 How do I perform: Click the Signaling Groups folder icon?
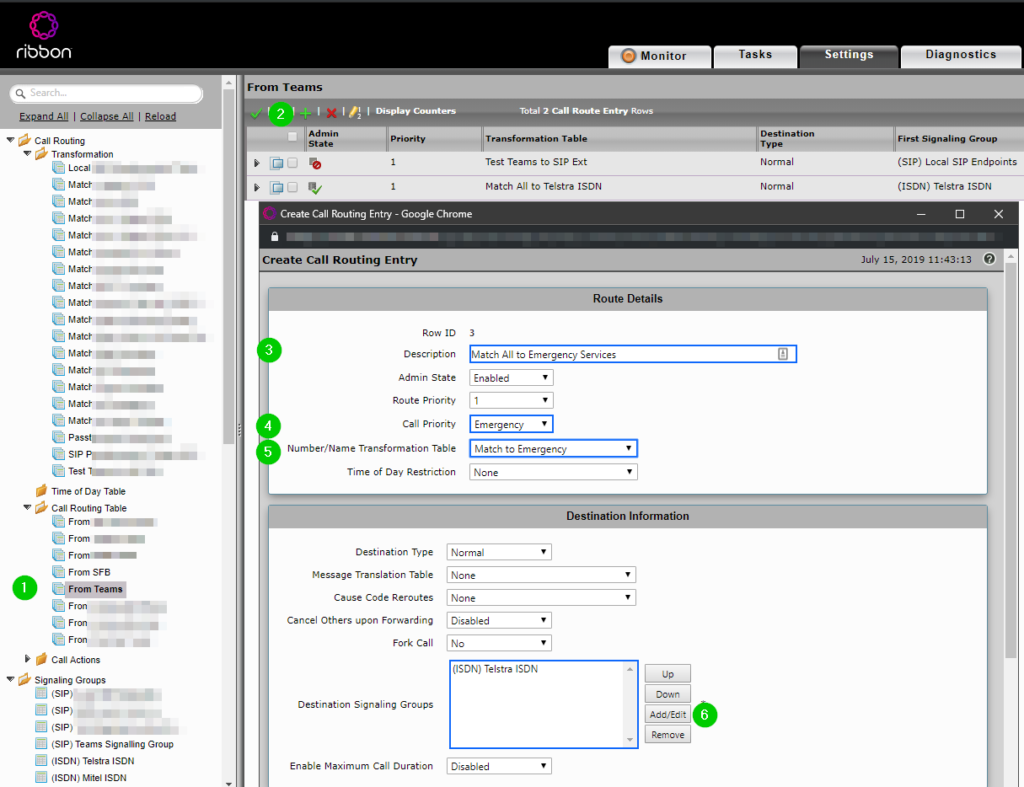[x=25, y=679]
